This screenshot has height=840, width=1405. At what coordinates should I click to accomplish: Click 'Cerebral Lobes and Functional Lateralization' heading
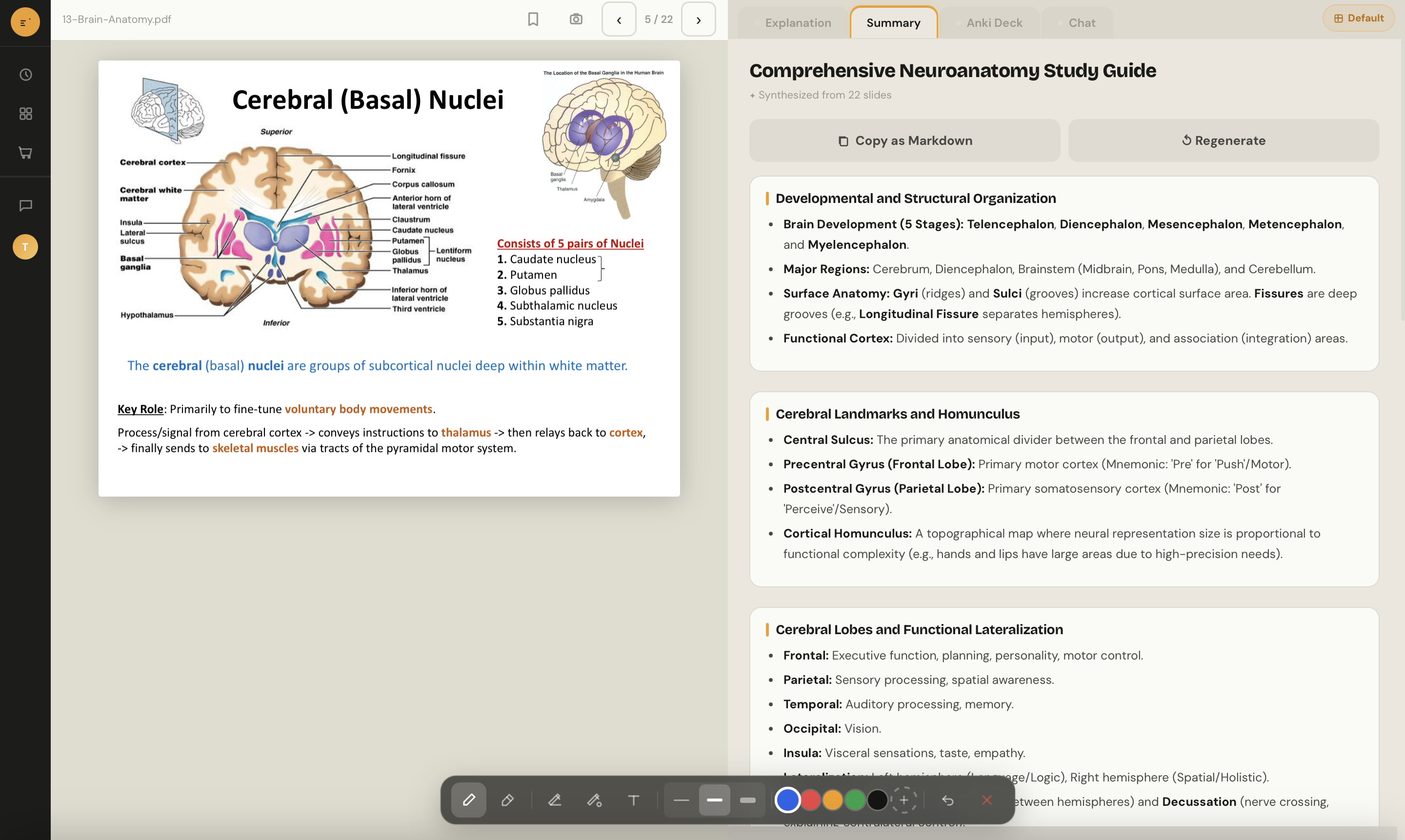pos(919,629)
